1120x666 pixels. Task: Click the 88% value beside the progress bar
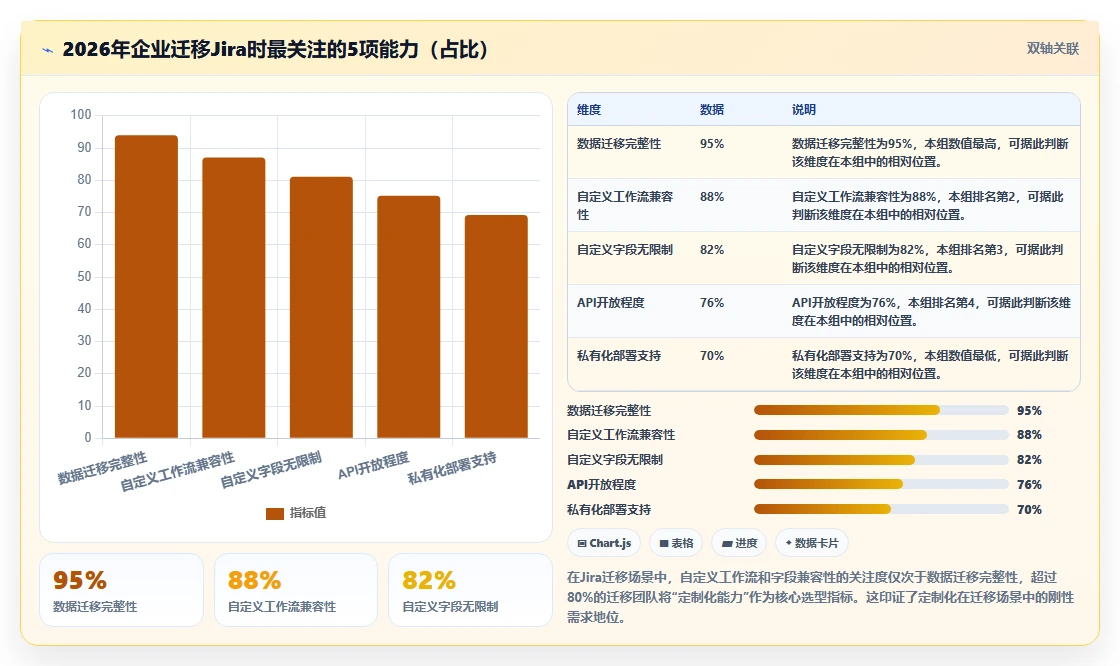1029,434
